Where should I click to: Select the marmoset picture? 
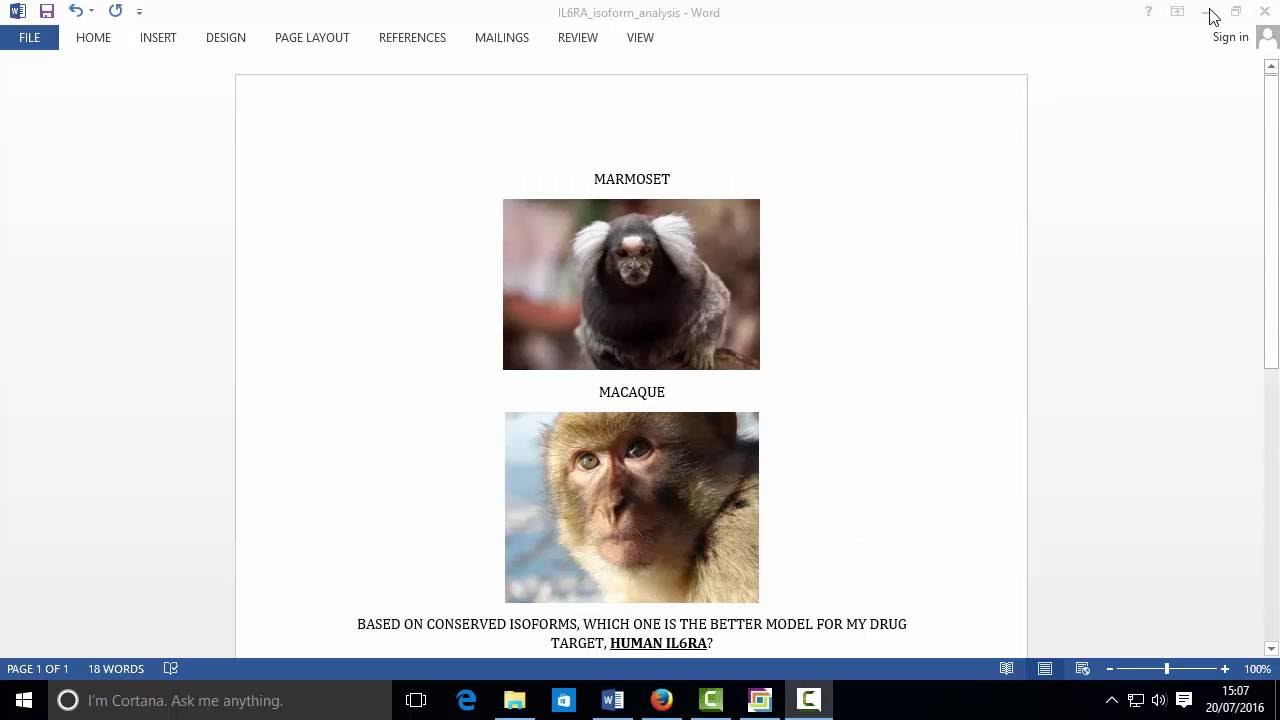pos(631,284)
